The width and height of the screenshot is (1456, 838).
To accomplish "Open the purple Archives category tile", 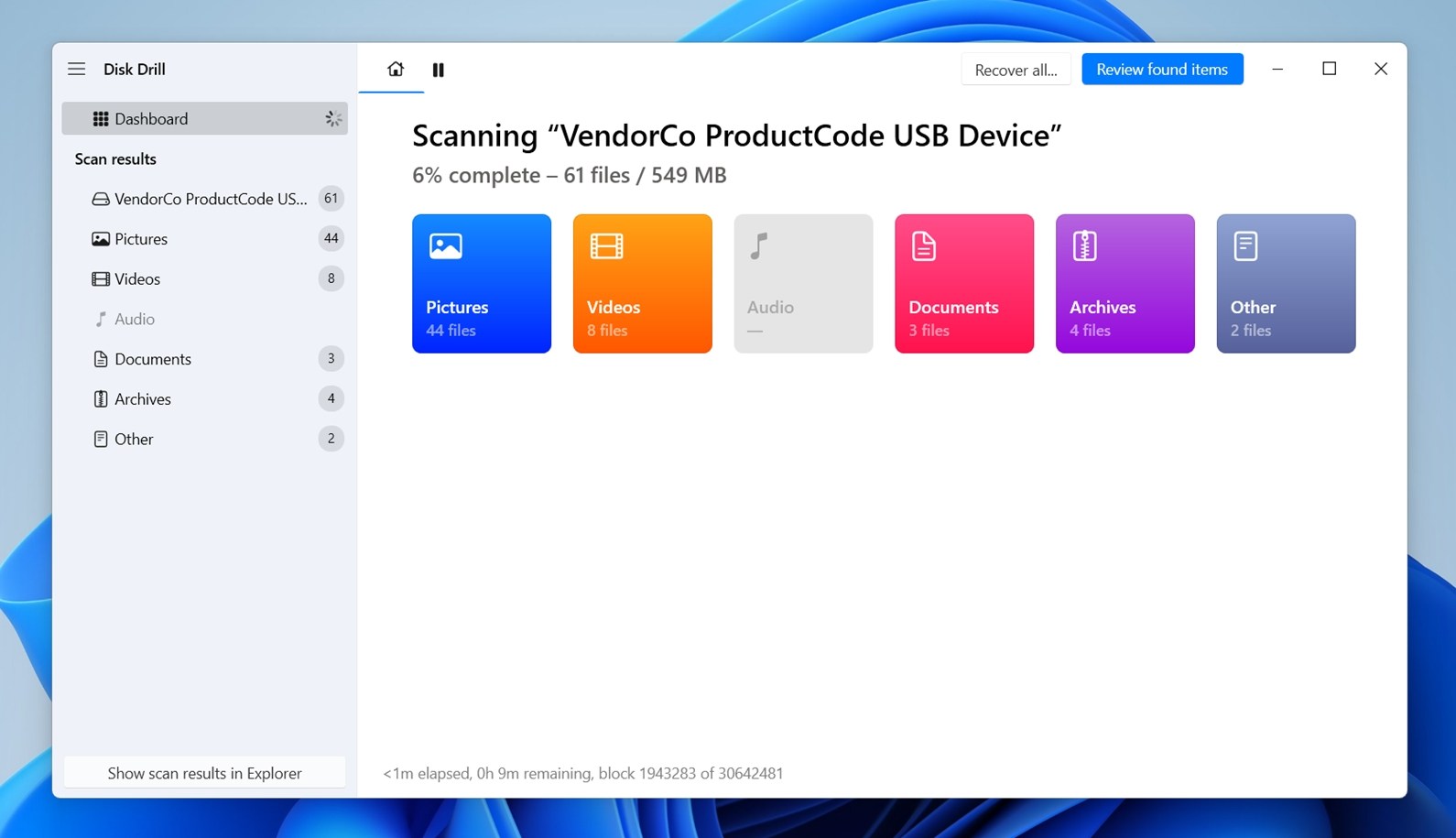I will click(x=1125, y=284).
